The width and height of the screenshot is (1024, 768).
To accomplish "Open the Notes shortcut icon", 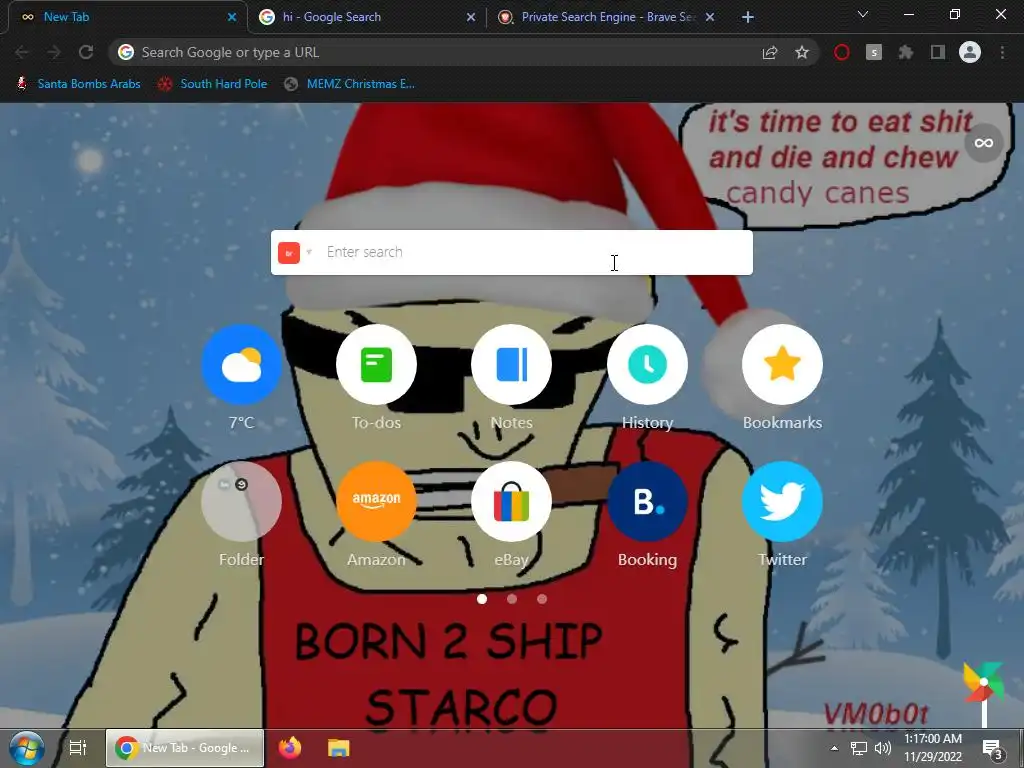I will pos(511,364).
